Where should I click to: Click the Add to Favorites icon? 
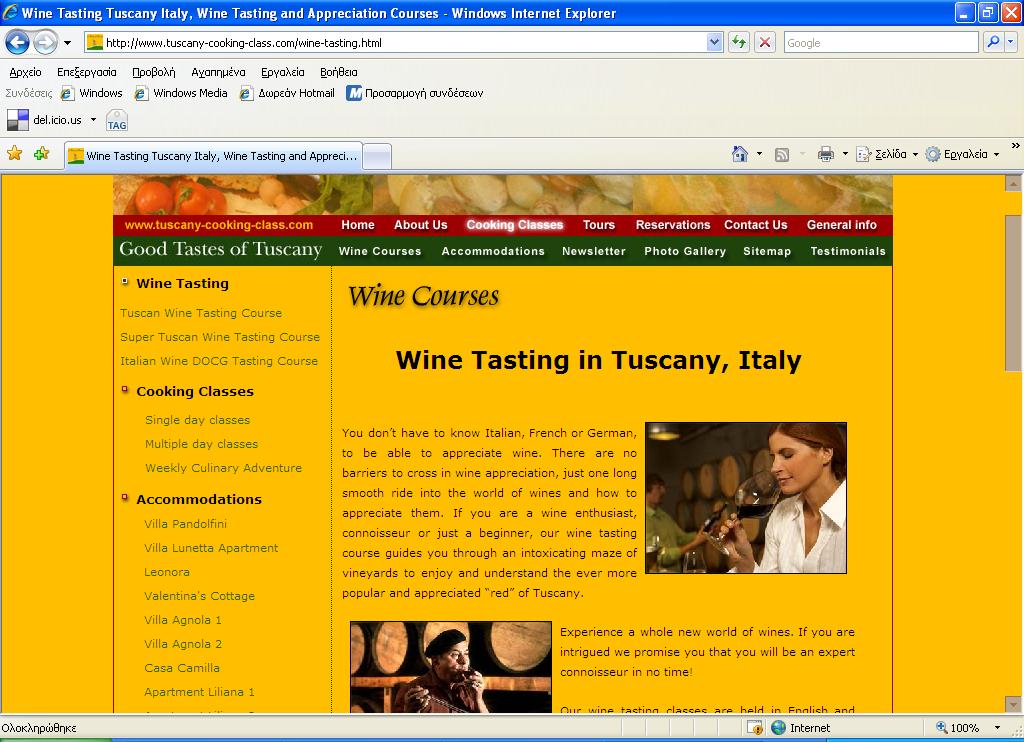(42, 153)
